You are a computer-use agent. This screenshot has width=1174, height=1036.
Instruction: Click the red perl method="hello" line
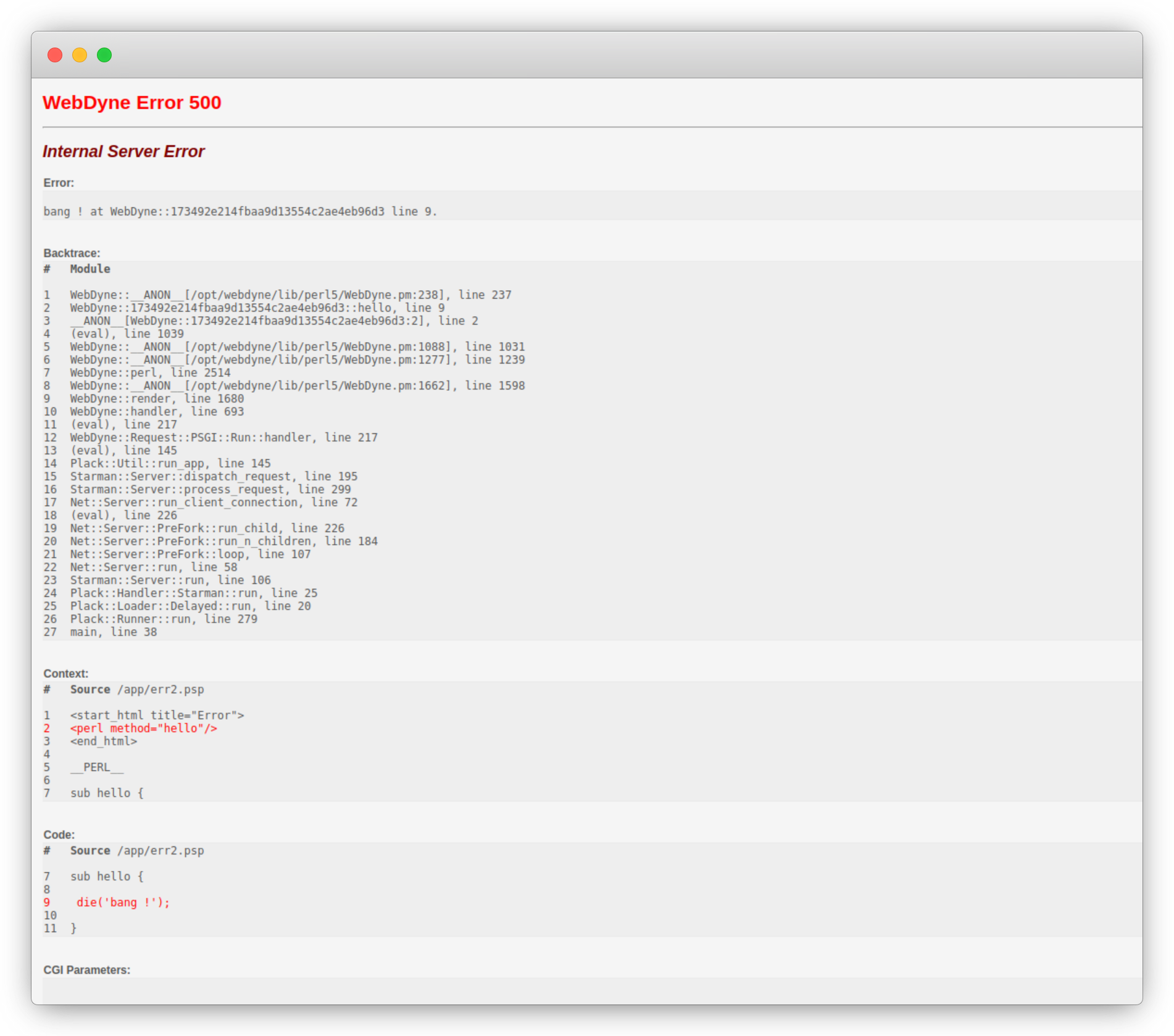tap(143, 729)
